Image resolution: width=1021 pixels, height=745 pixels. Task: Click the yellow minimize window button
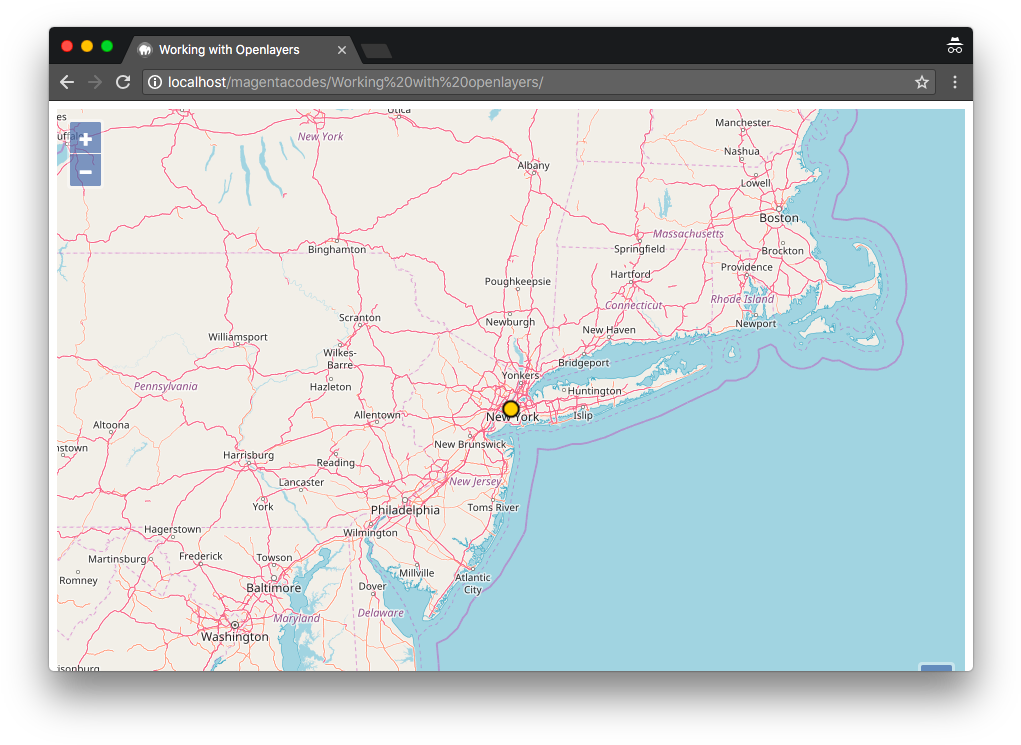click(87, 46)
